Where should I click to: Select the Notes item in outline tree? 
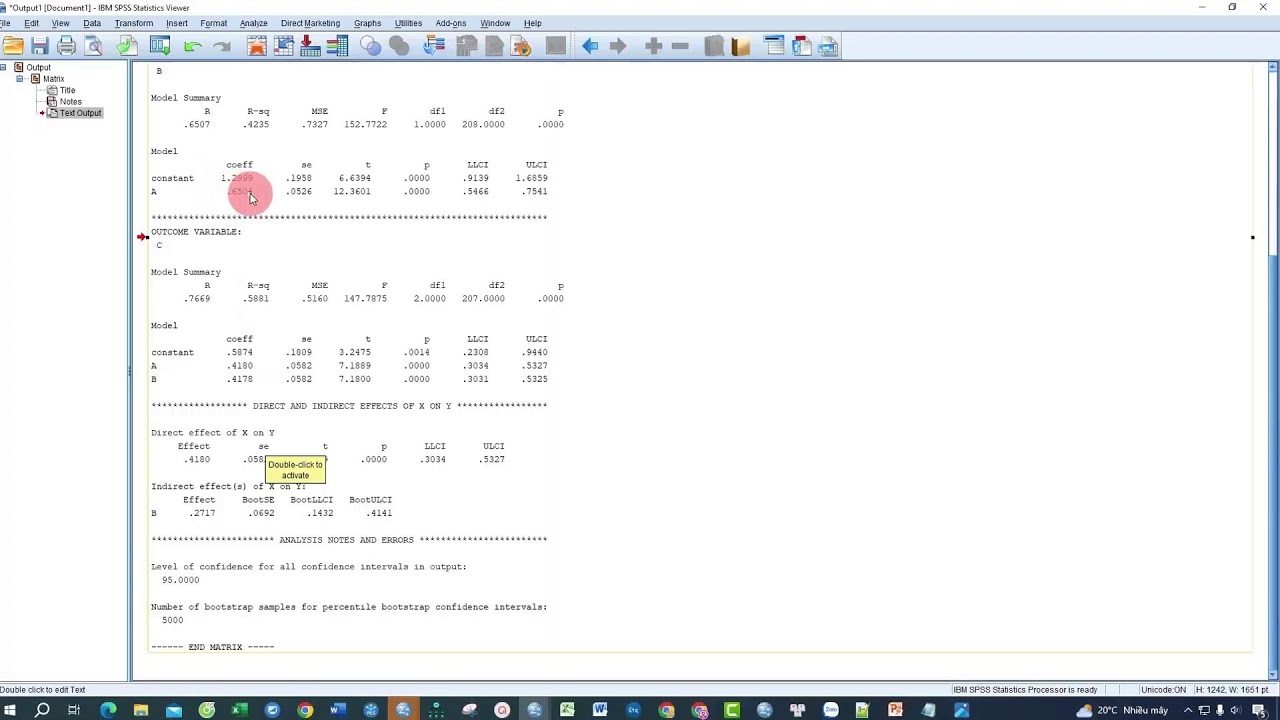tap(71, 101)
